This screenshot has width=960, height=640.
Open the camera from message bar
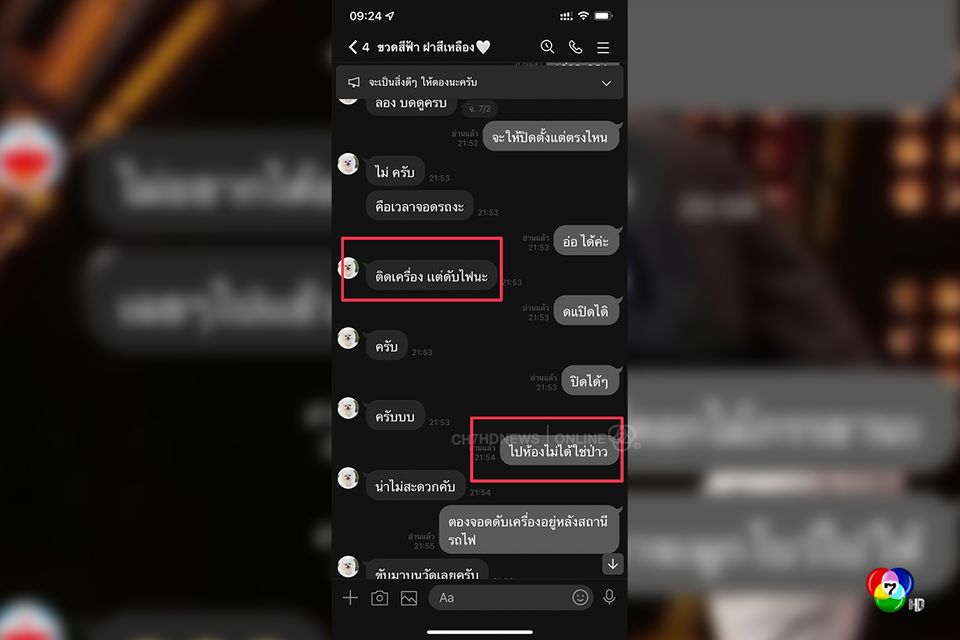coord(380,598)
